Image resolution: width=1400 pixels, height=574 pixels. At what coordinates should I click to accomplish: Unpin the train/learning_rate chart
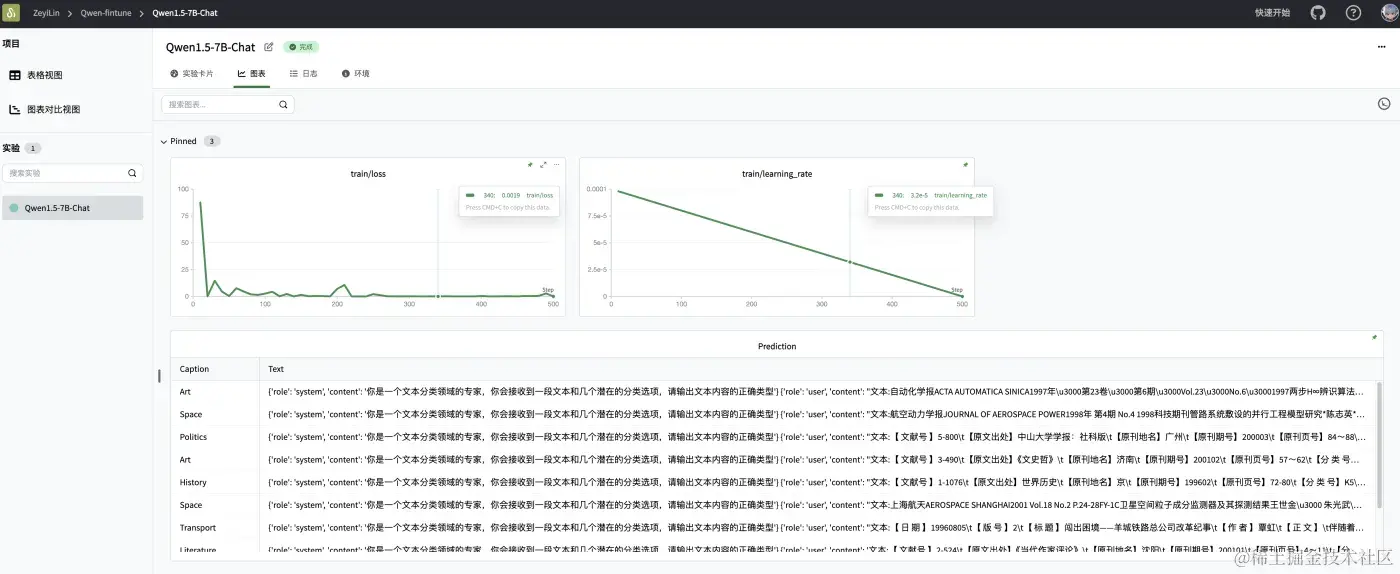965,164
